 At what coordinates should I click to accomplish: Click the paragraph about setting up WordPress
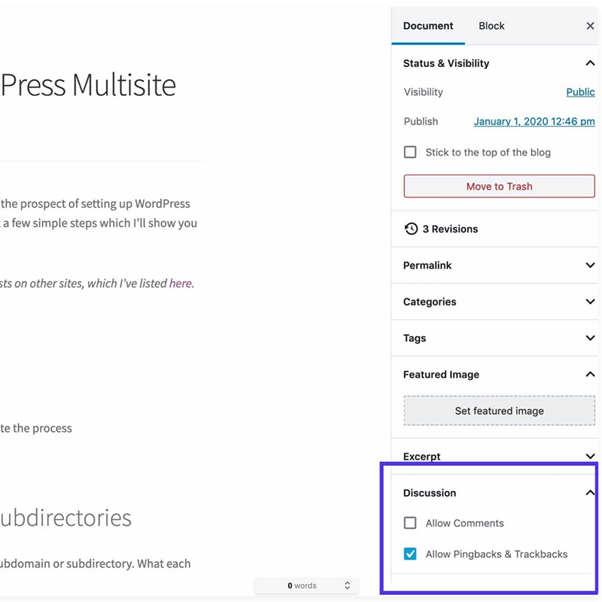point(99,213)
